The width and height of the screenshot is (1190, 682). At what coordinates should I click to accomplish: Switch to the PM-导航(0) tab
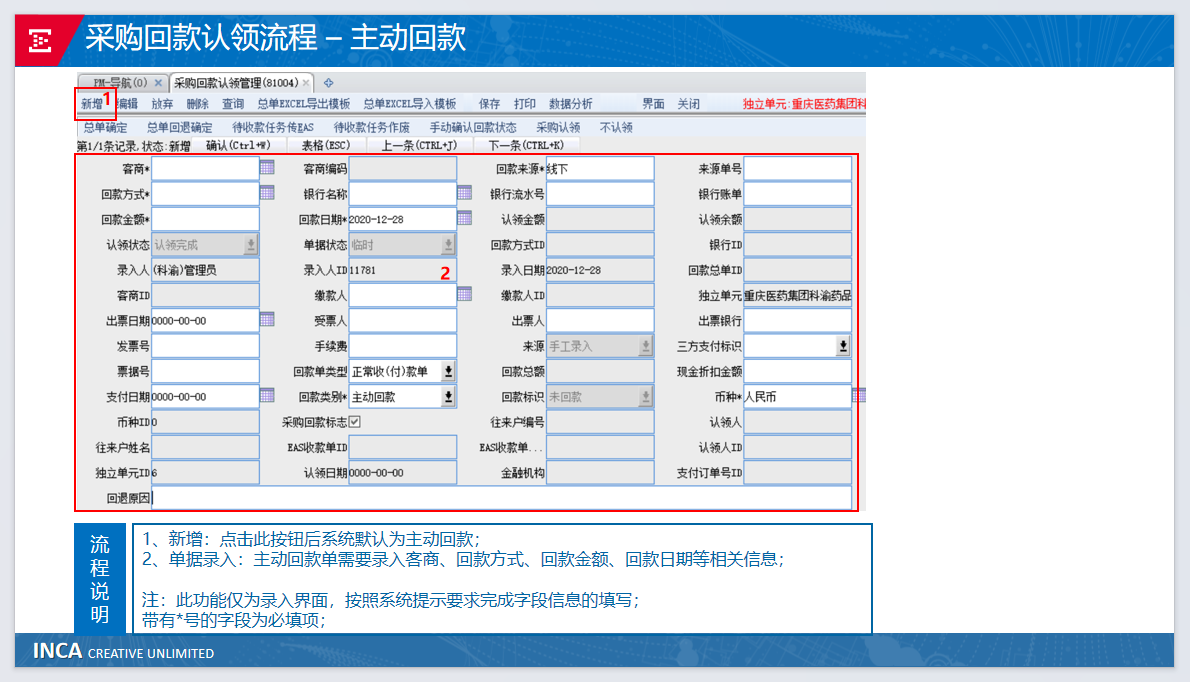click(121, 83)
